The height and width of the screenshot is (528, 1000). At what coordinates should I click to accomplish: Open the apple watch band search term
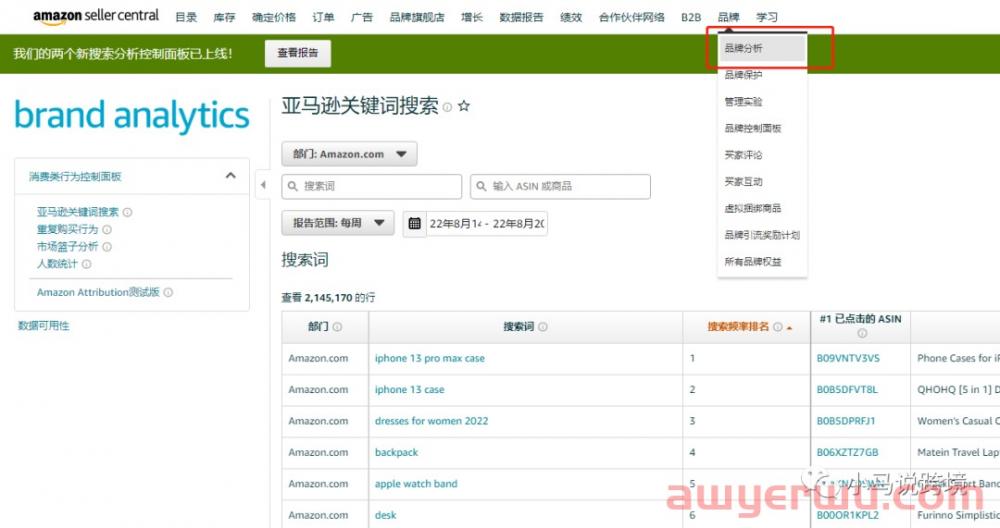tap(416, 483)
